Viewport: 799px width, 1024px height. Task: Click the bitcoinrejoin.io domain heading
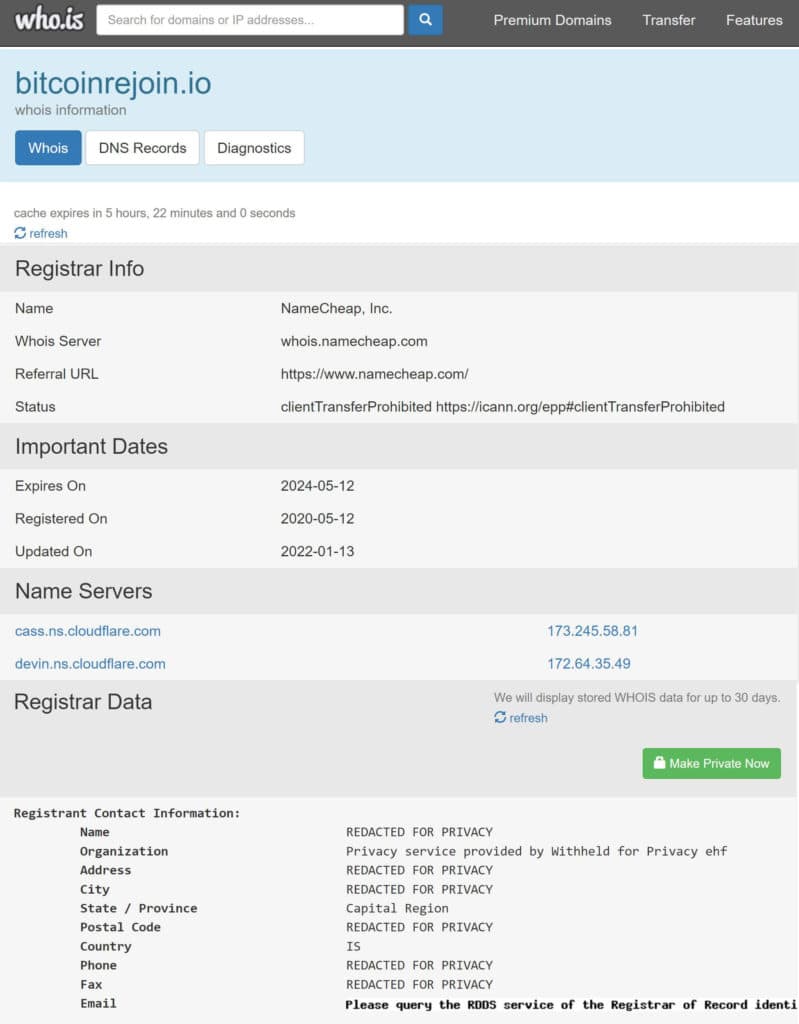[113, 83]
